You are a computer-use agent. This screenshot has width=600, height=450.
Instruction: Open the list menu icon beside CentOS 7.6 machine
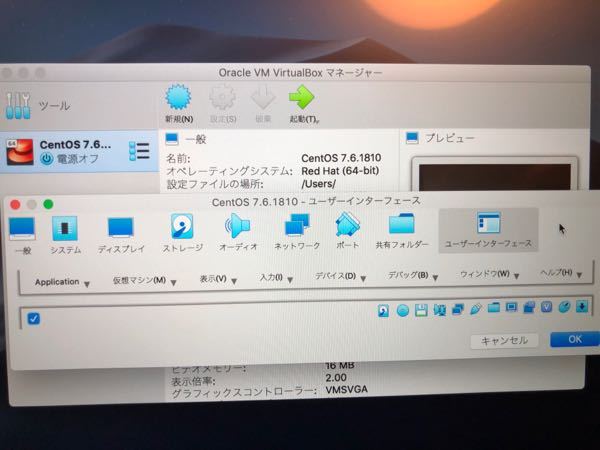[139, 152]
